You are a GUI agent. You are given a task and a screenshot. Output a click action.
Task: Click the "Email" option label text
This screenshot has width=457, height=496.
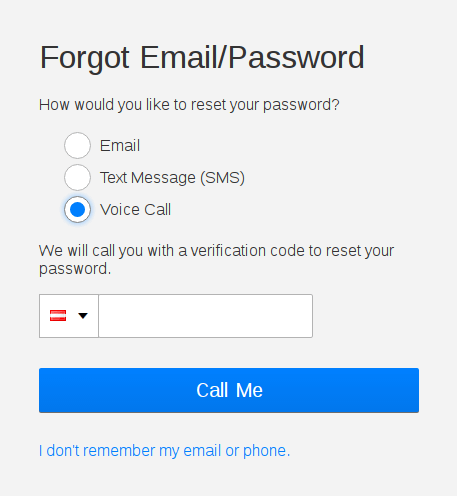[x=120, y=146]
